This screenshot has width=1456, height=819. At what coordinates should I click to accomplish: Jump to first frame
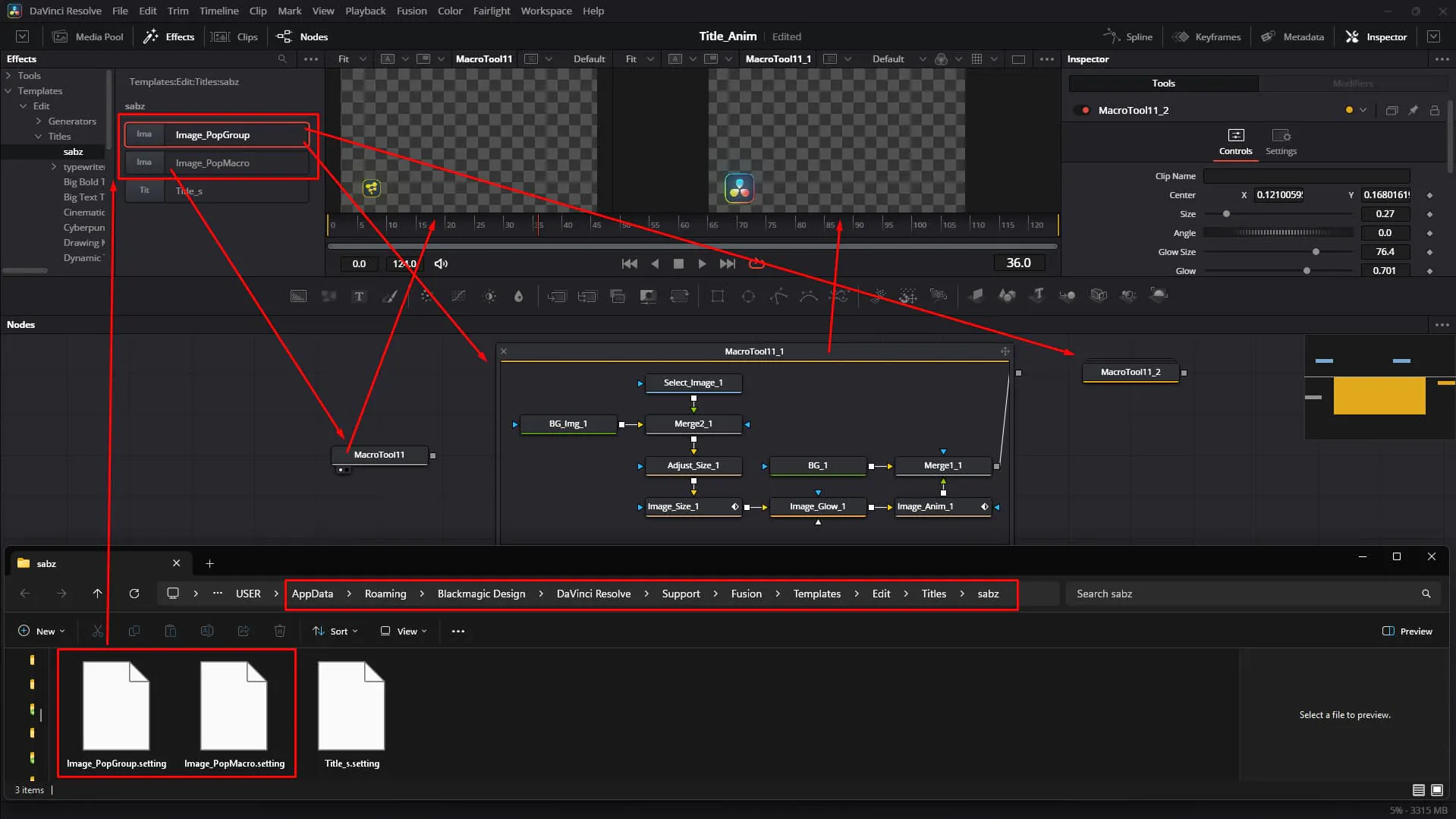[x=629, y=263]
